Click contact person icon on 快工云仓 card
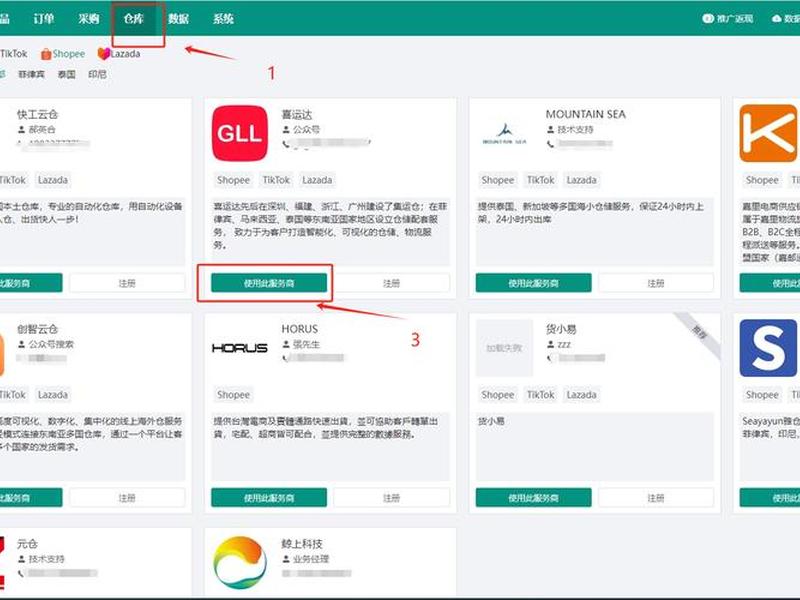Viewport: 800px width, 600px height. pyautogui.click(x=21, y=130)
